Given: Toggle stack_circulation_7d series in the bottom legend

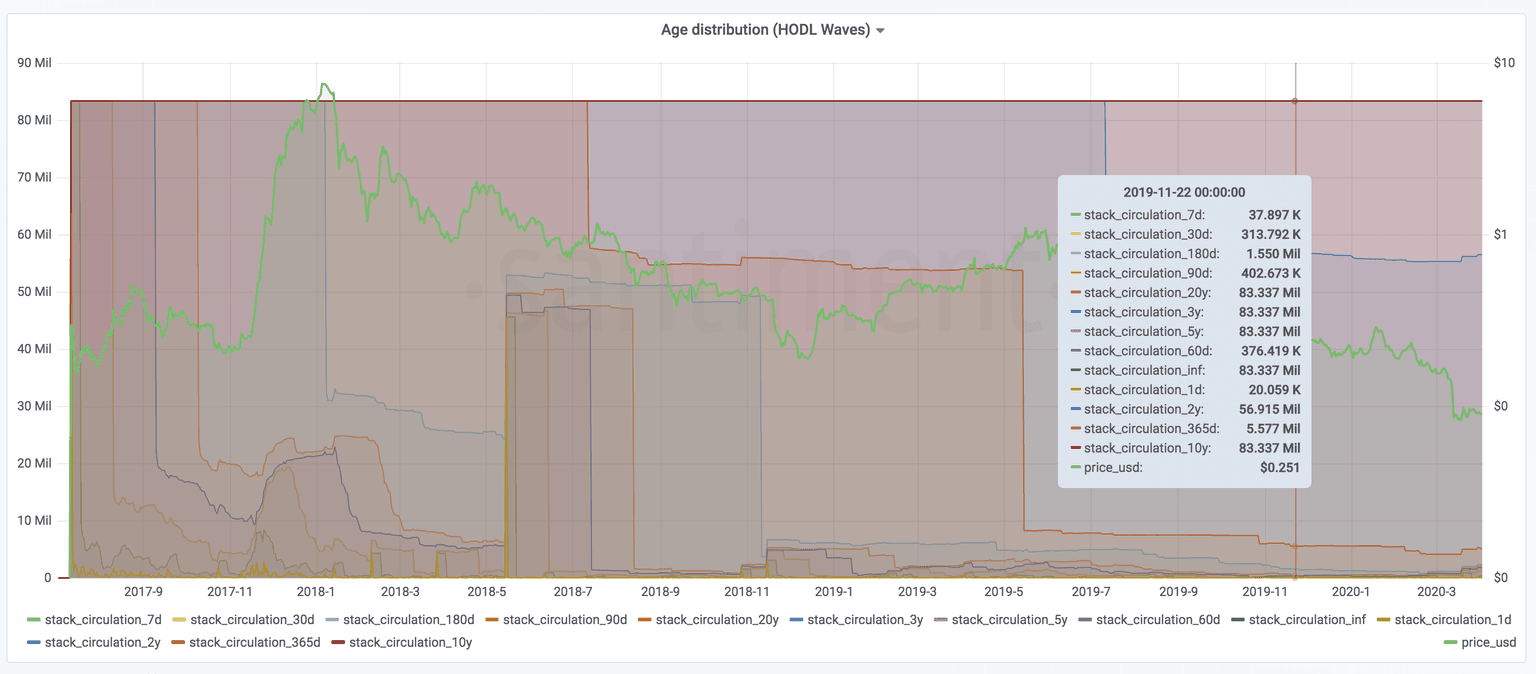Looking at the screenshot, I should point(103,620).
